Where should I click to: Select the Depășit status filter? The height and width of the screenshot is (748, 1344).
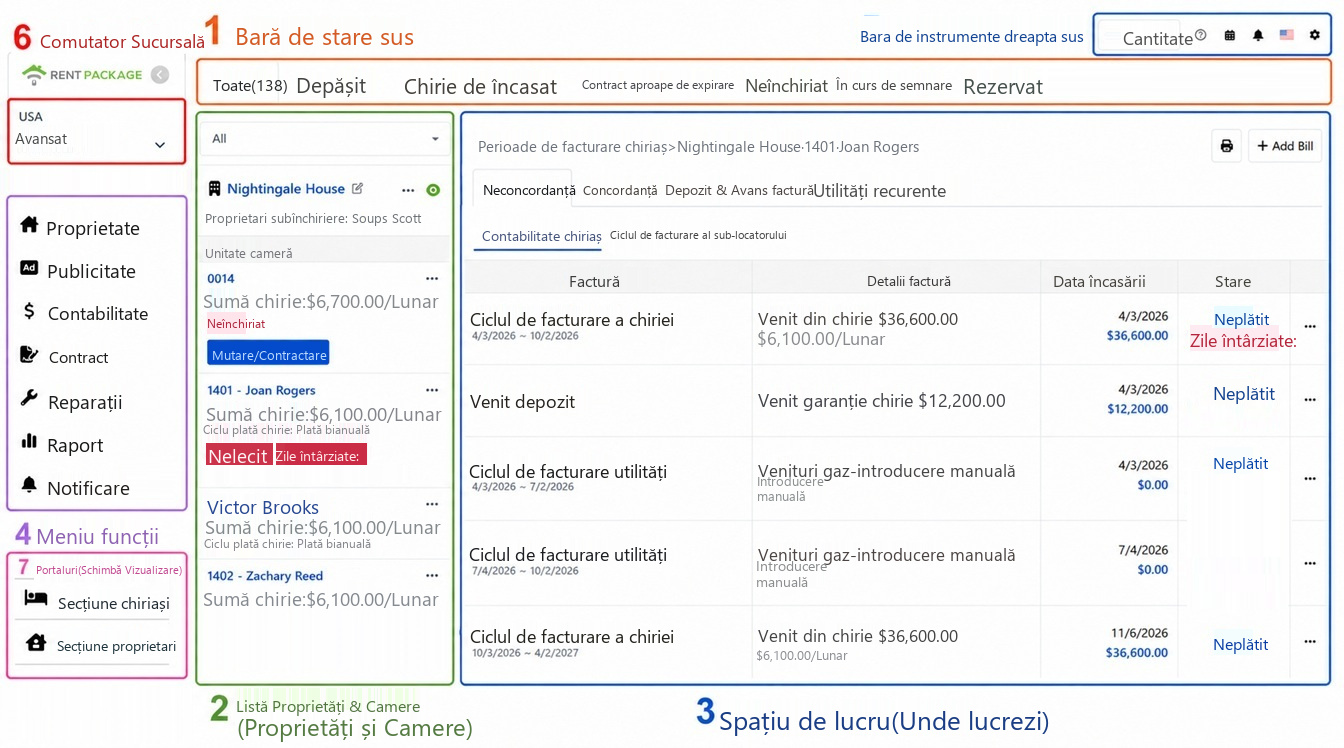pos(331,86)
